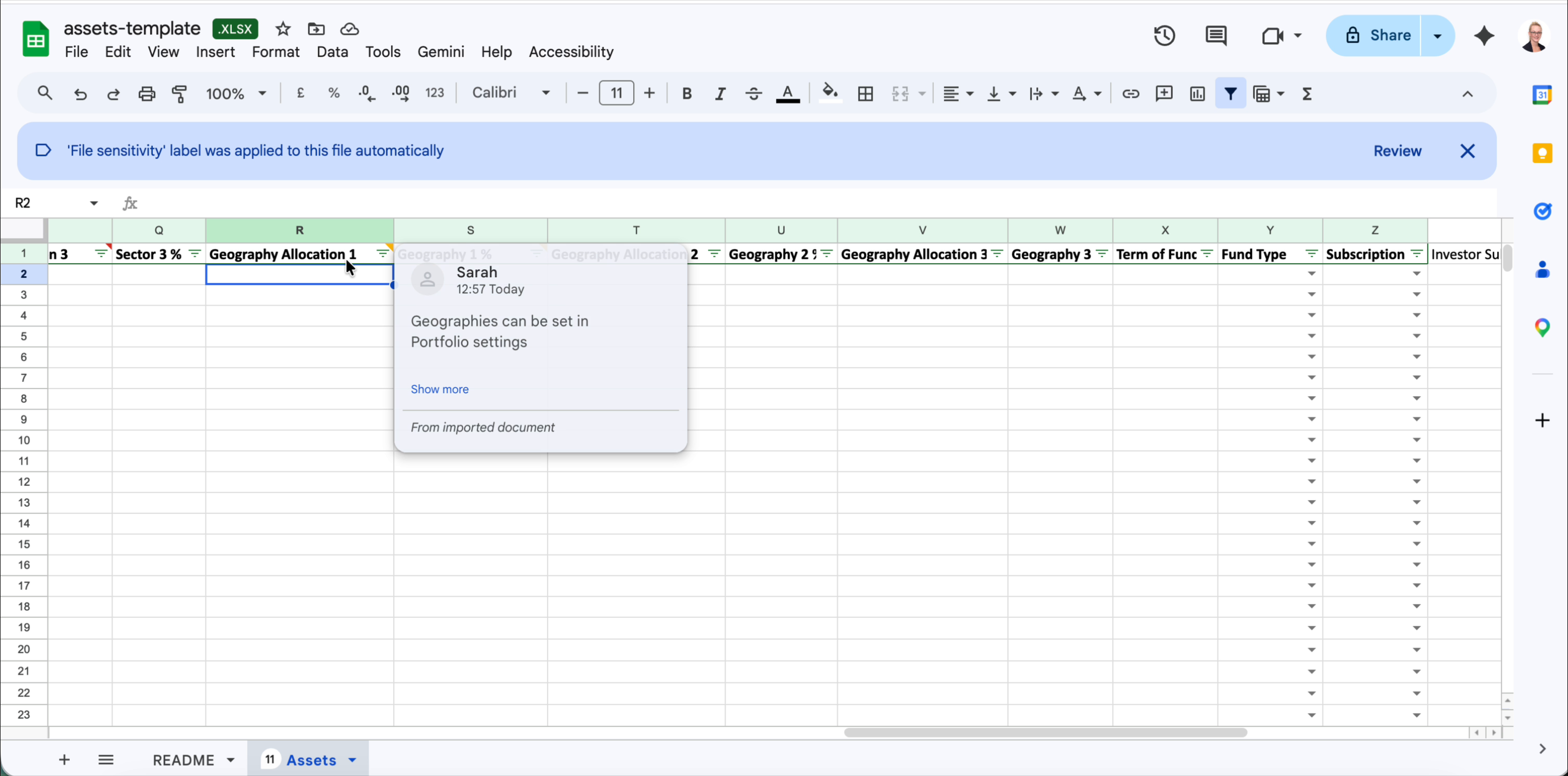
Task: Activate the paint format tool
Action: click(x=179, y=94)
